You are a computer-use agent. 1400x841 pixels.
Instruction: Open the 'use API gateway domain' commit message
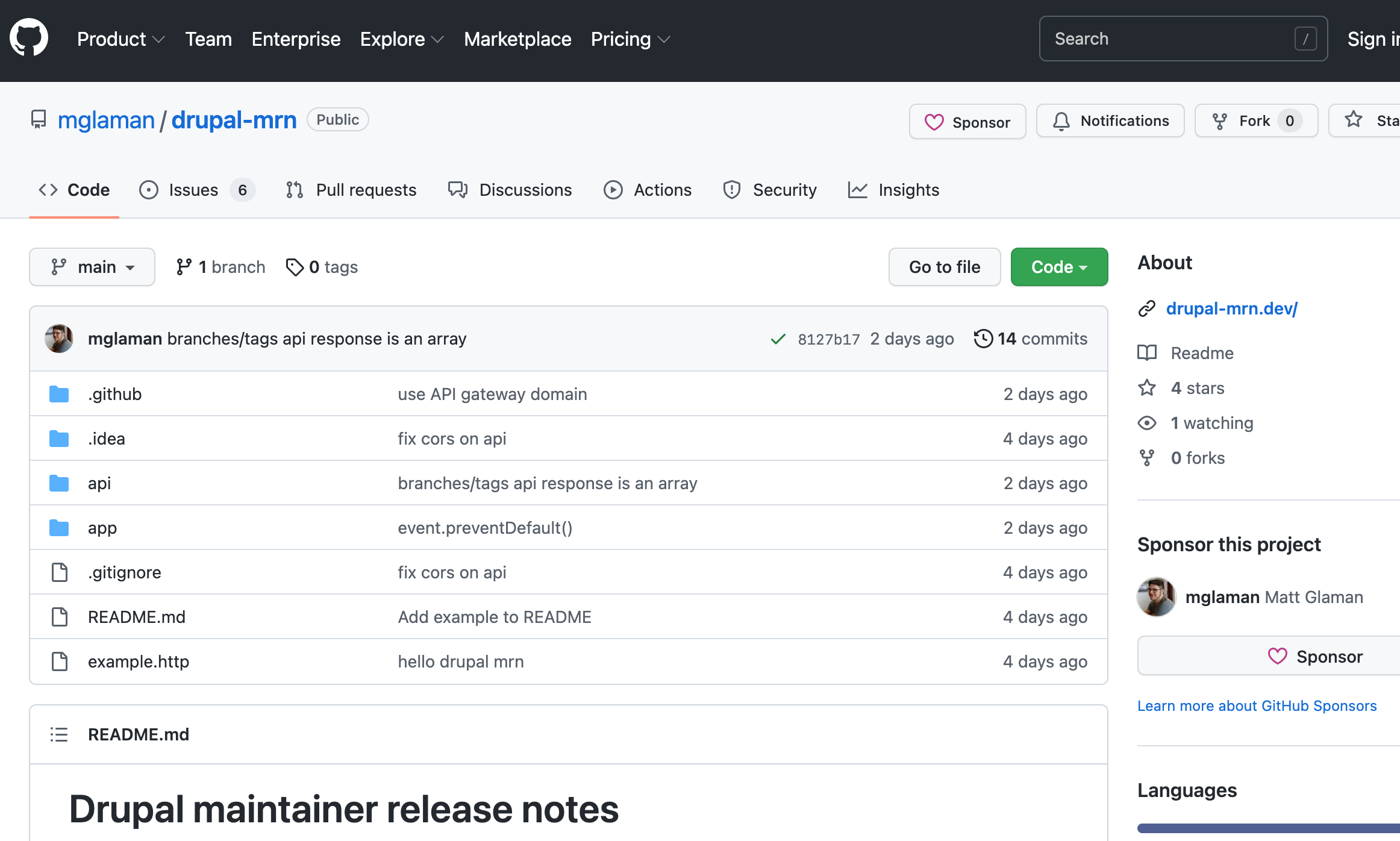492,394
